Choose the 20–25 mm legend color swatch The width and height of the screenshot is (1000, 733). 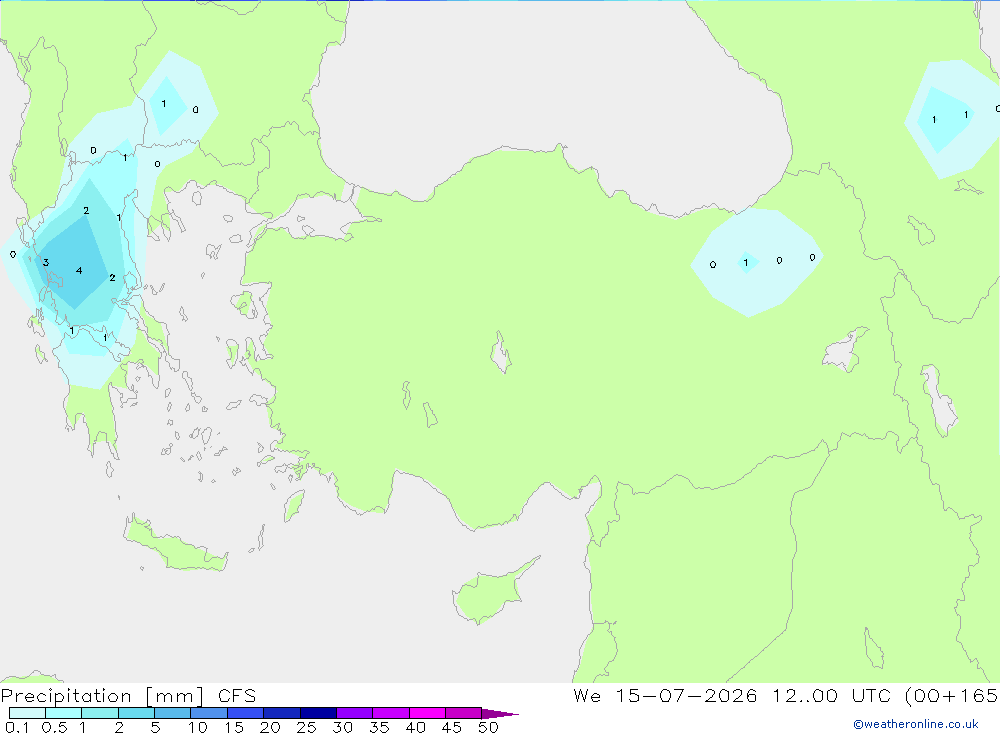tap(281, 713)
